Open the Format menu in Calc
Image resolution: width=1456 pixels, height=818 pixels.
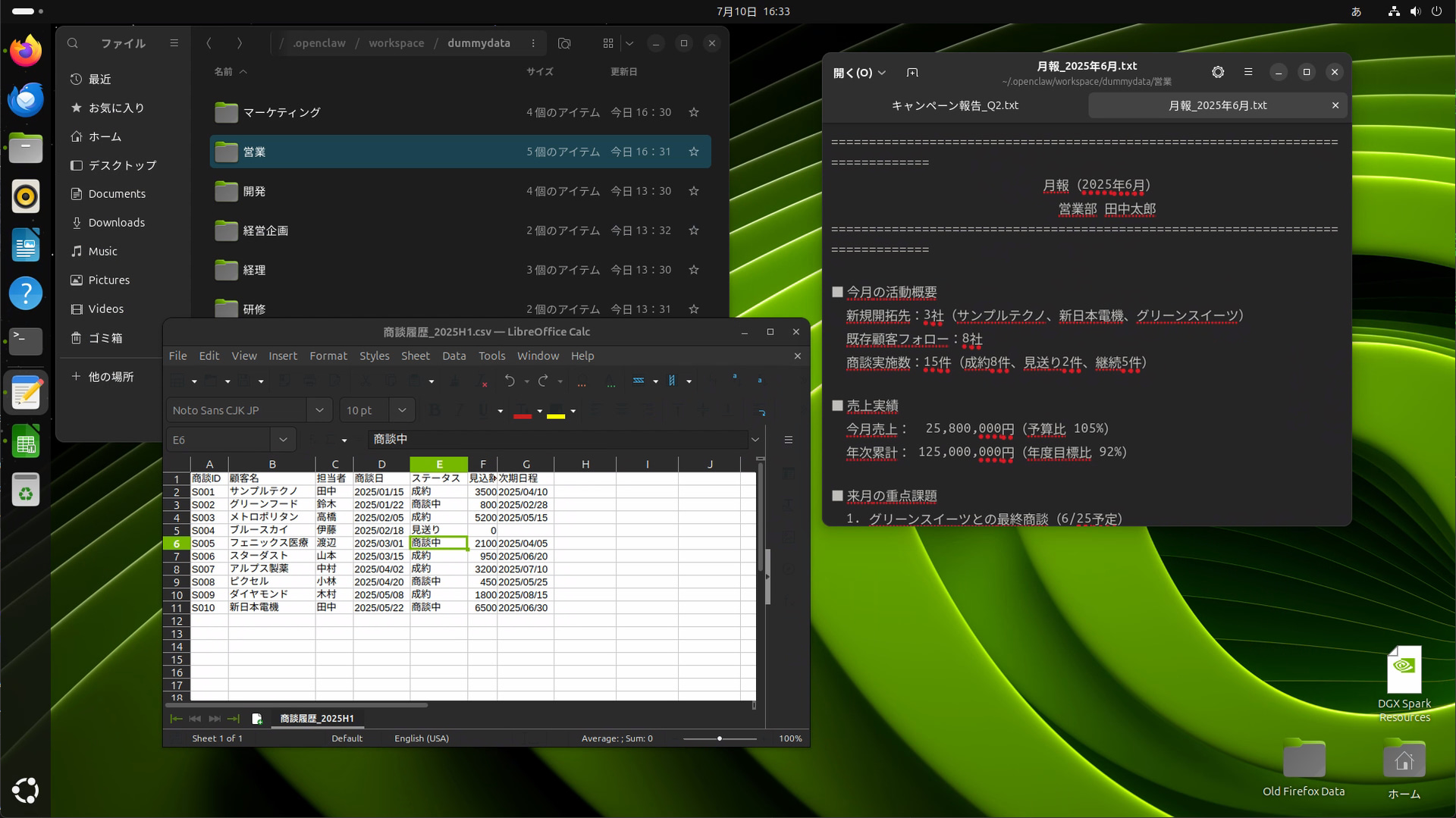coord(328,356)
